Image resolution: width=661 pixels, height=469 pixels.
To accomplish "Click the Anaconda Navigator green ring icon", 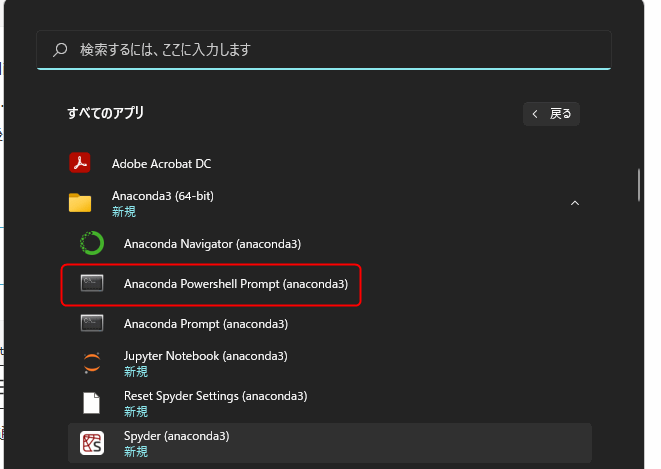I will click(92, 243).
